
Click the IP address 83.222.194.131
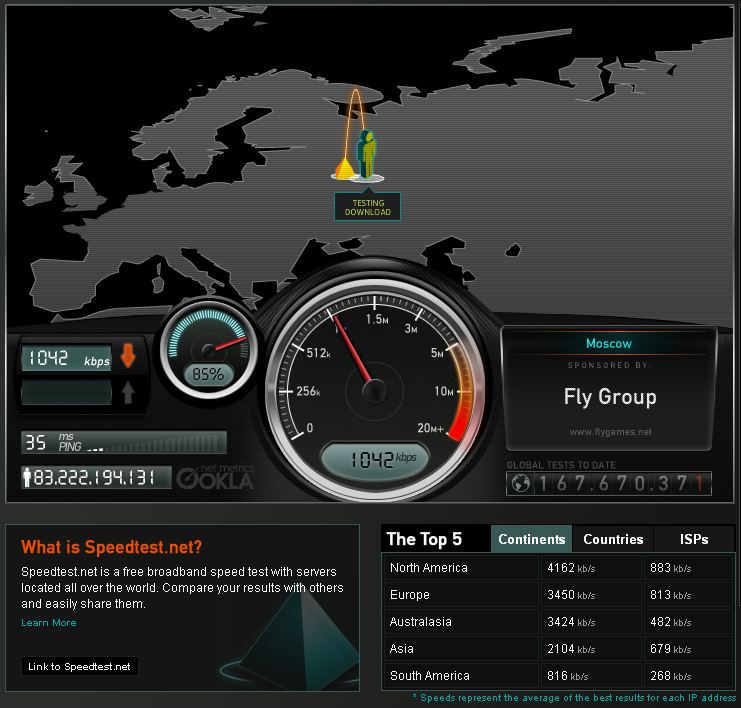[96, 477]
